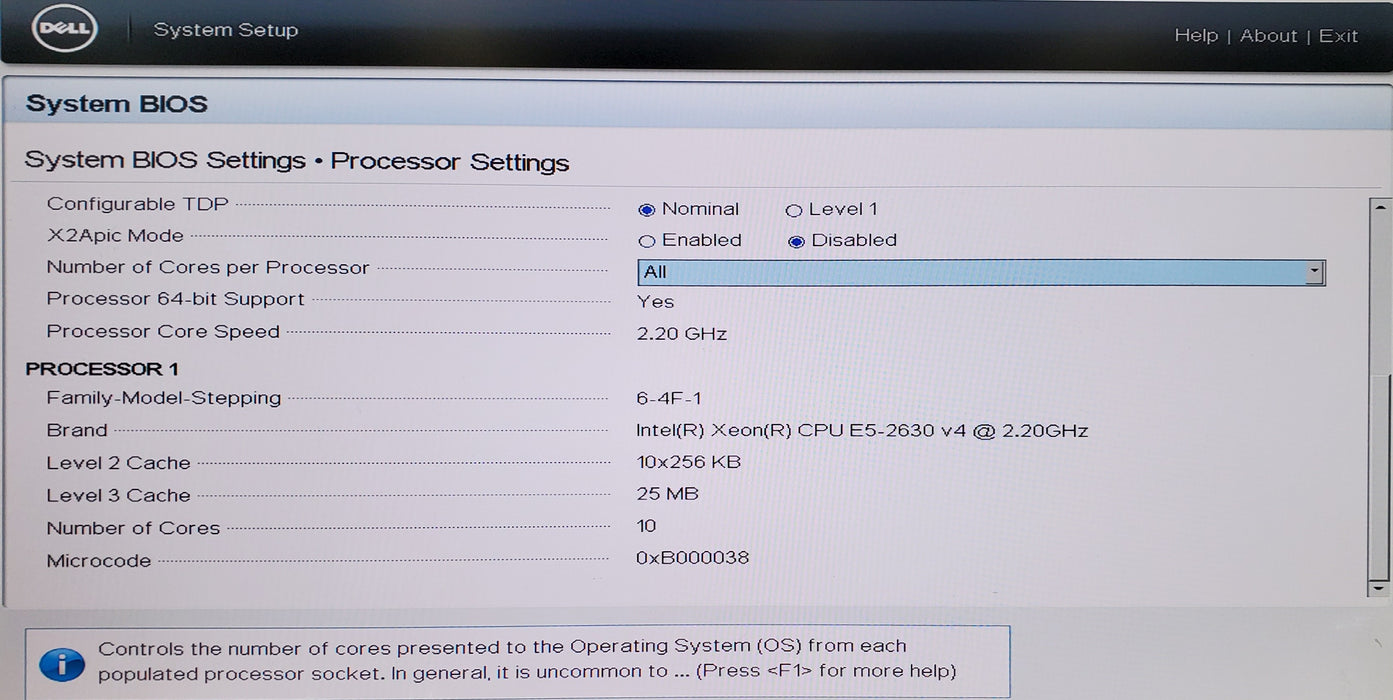Viewport: 1393px width, 700px height.
Task: Click Processor 64-bit Support label
Action: coord(175,299)
